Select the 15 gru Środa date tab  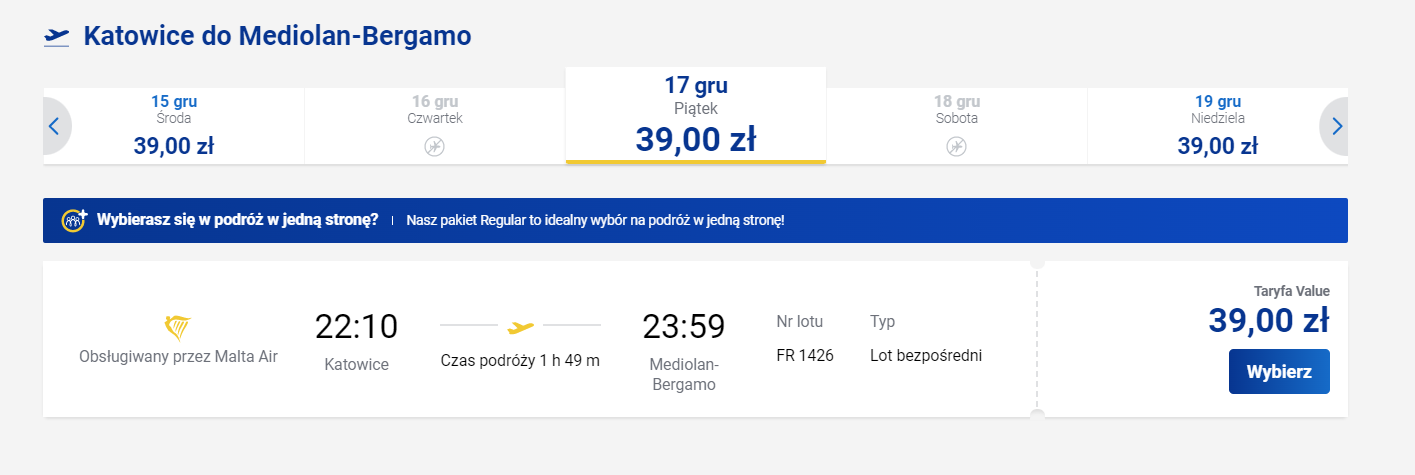click(174, 126)
